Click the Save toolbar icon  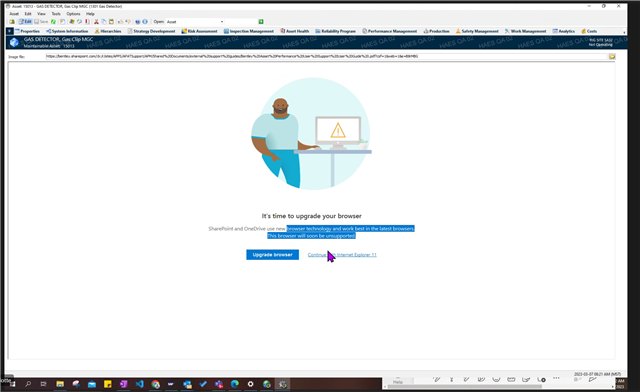tap(41, 22)
